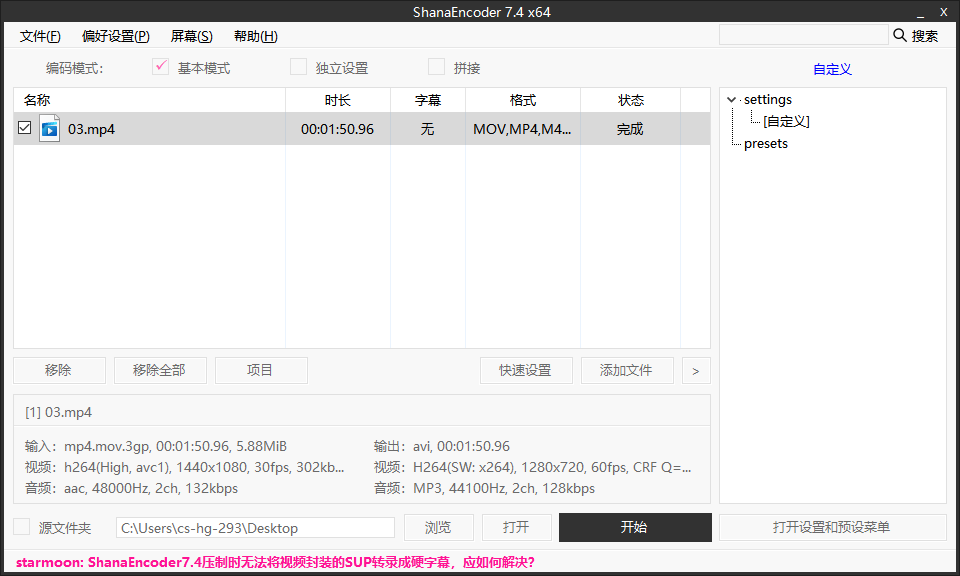
Task: Click the 无 subtitle cell
Action: (427, 129)
